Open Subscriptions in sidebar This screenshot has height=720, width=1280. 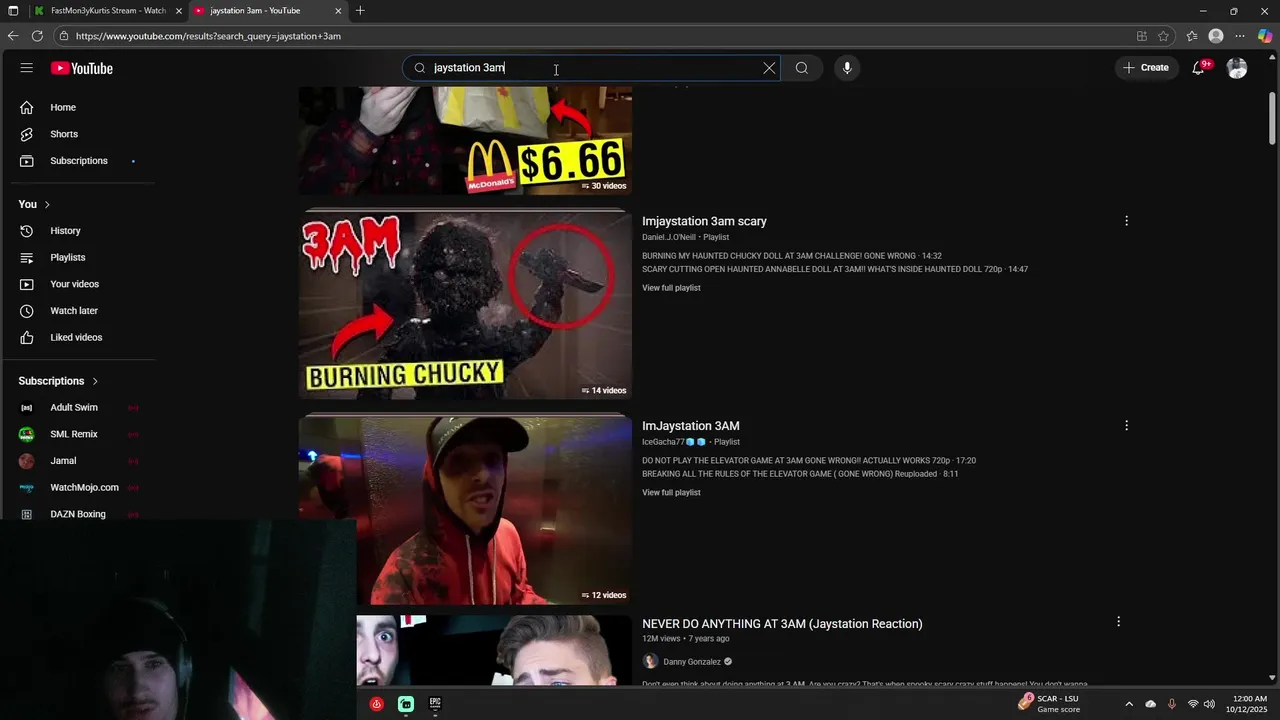coord(80,161)
